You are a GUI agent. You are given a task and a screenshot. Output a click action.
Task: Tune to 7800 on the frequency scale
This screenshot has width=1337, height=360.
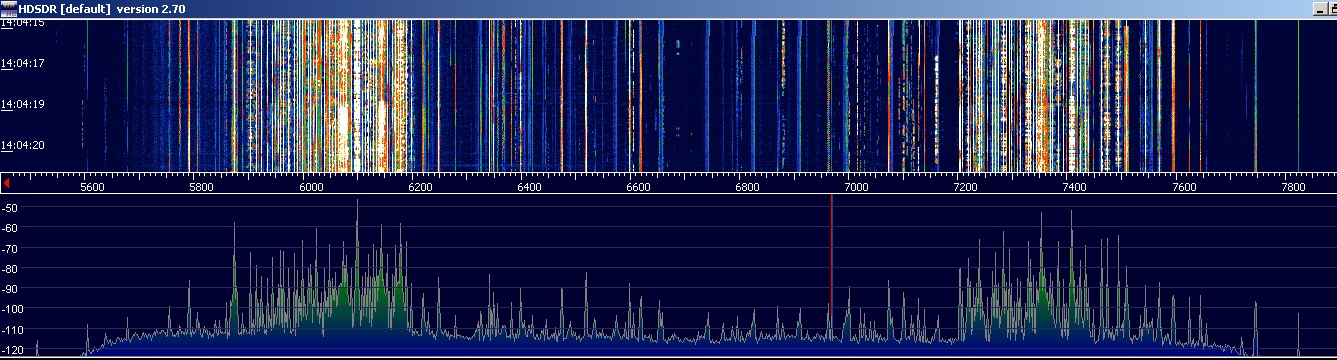[1292, 187]
